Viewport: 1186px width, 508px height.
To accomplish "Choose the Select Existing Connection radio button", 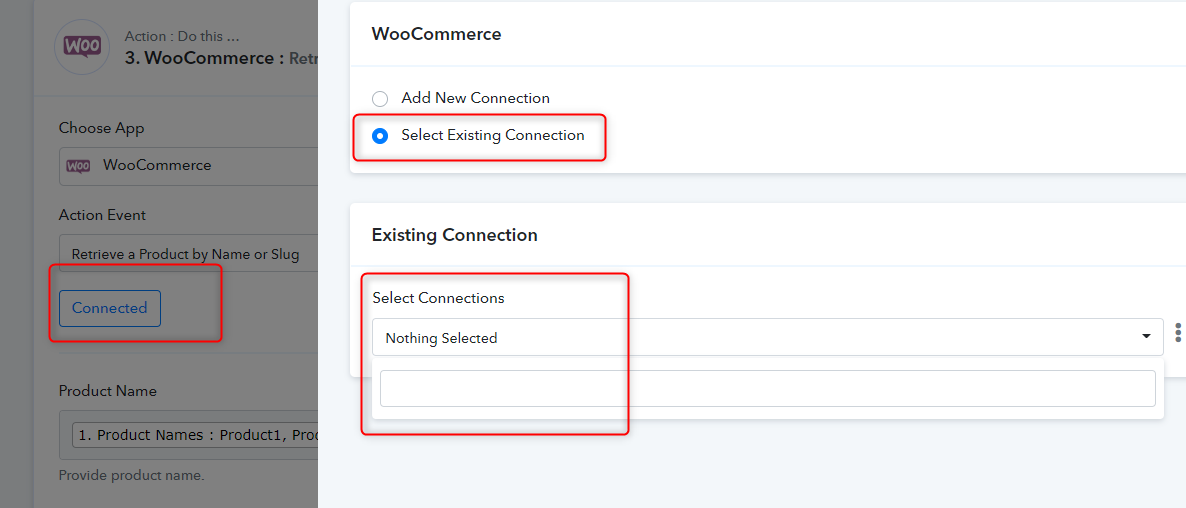I will pyautogui.click(x=380, y=136).
